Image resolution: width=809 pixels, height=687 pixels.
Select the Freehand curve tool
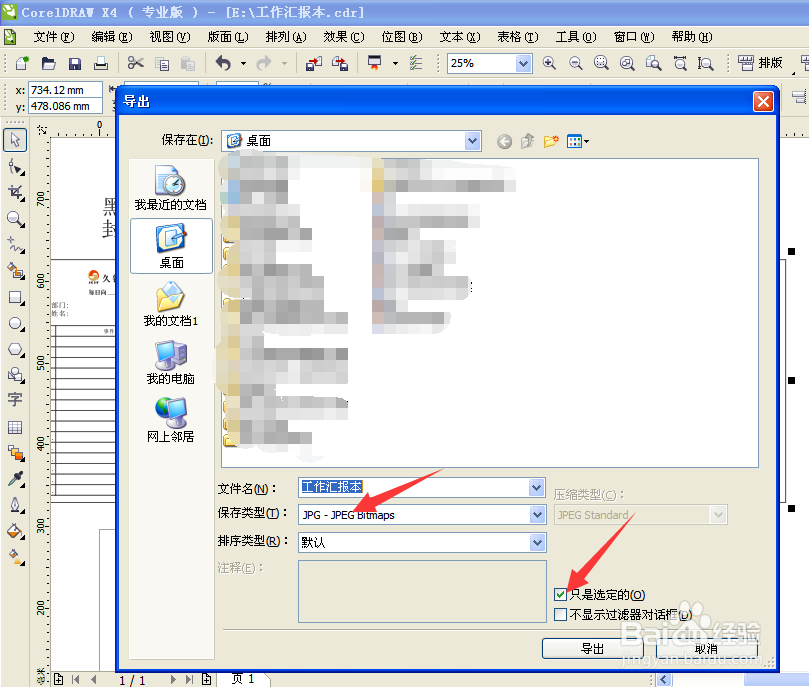click(x=15, y=245)
